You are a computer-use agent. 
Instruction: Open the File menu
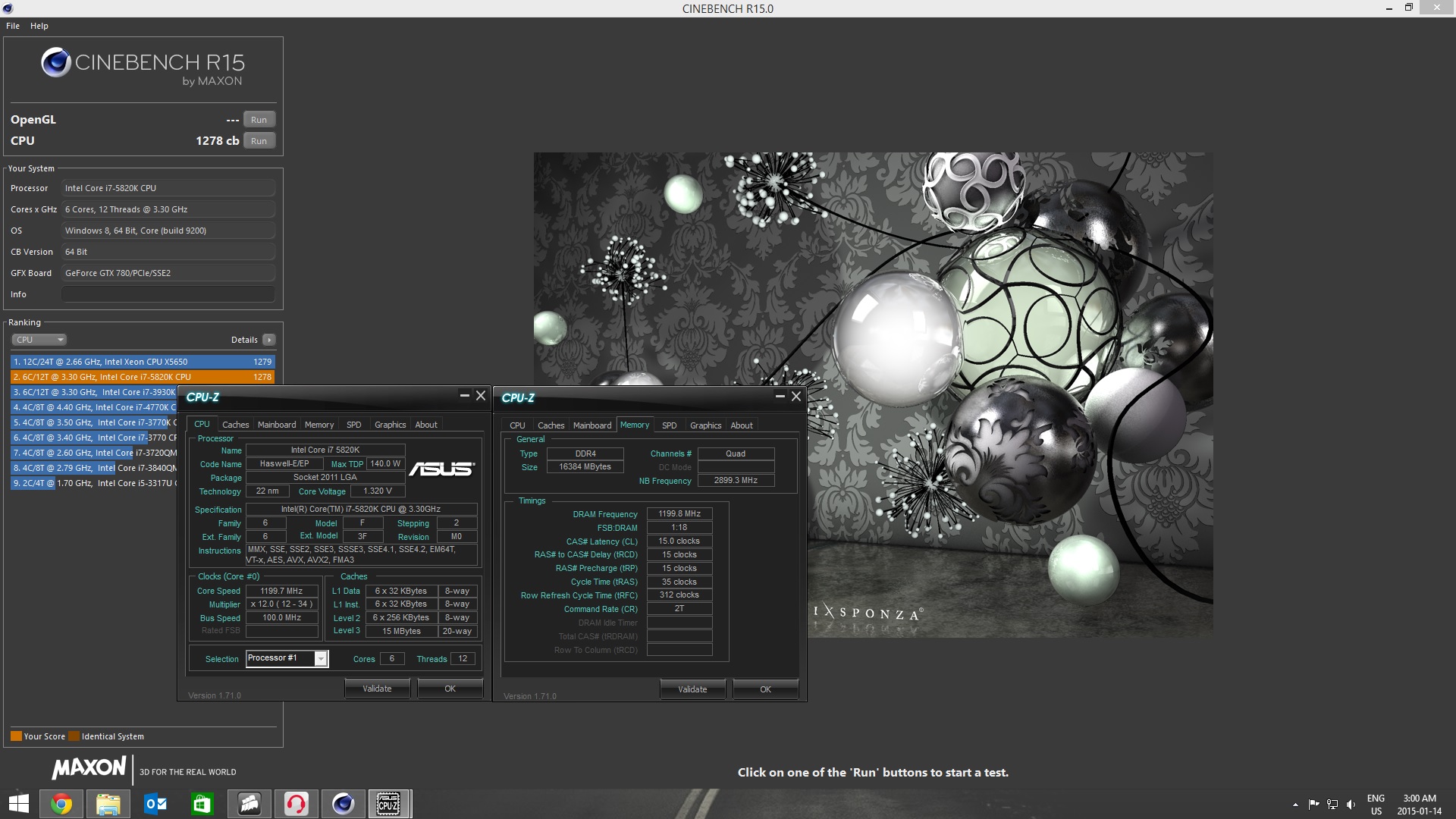pyautogui.click(x=13, y=26)
